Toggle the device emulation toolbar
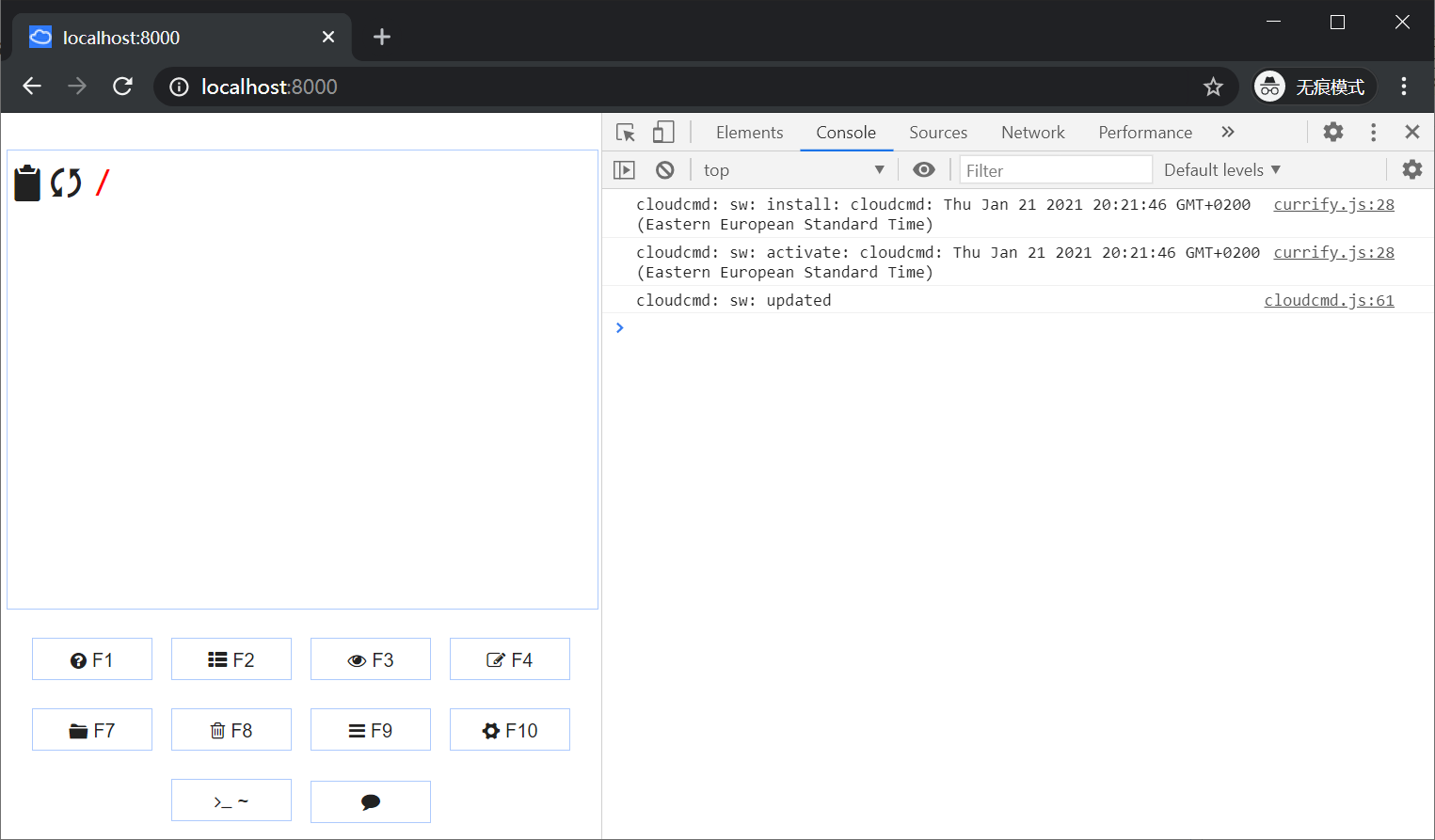 coord(663,132)
